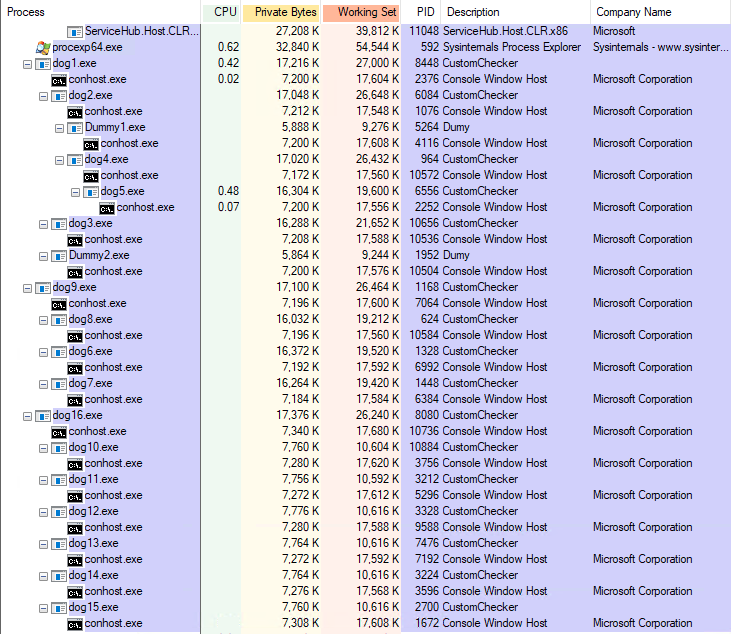Viewport: 736px width, 634px height.
Task: Click the dog11.exe process icon
Action: tap(59, 480)
